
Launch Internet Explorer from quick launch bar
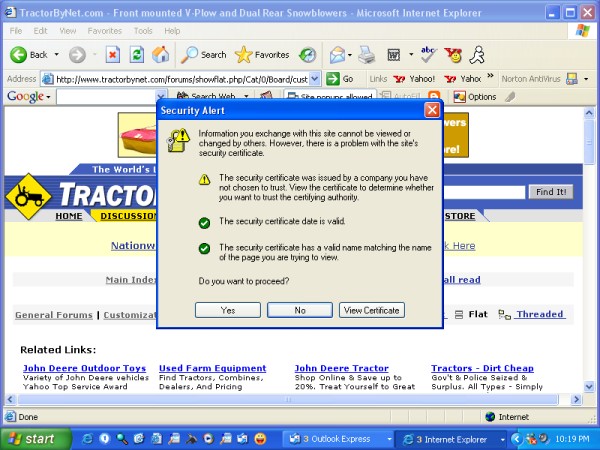click(87, 439)
